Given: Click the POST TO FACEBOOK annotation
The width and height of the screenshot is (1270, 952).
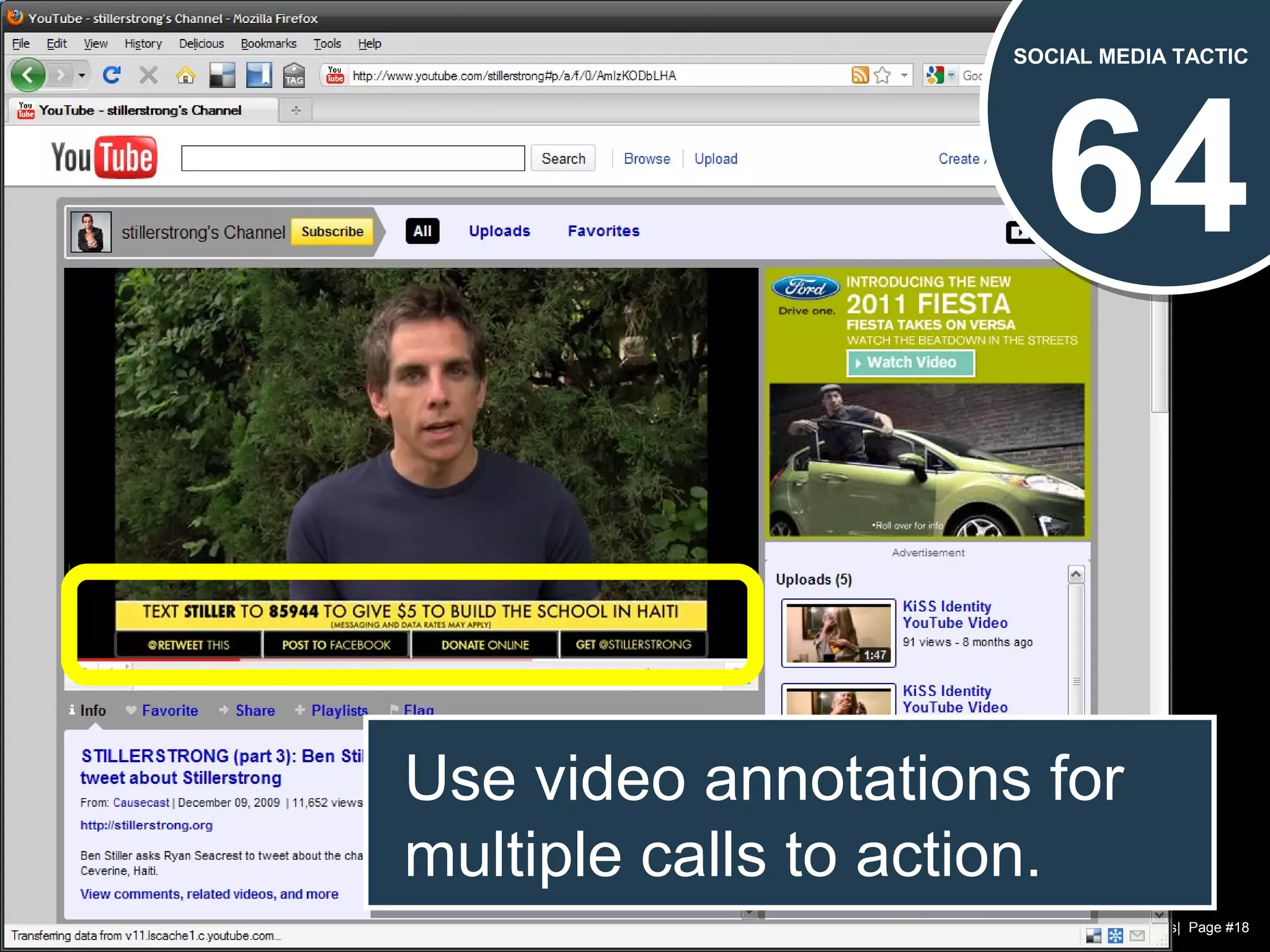Looking at the screenshot, I should 336,645.
